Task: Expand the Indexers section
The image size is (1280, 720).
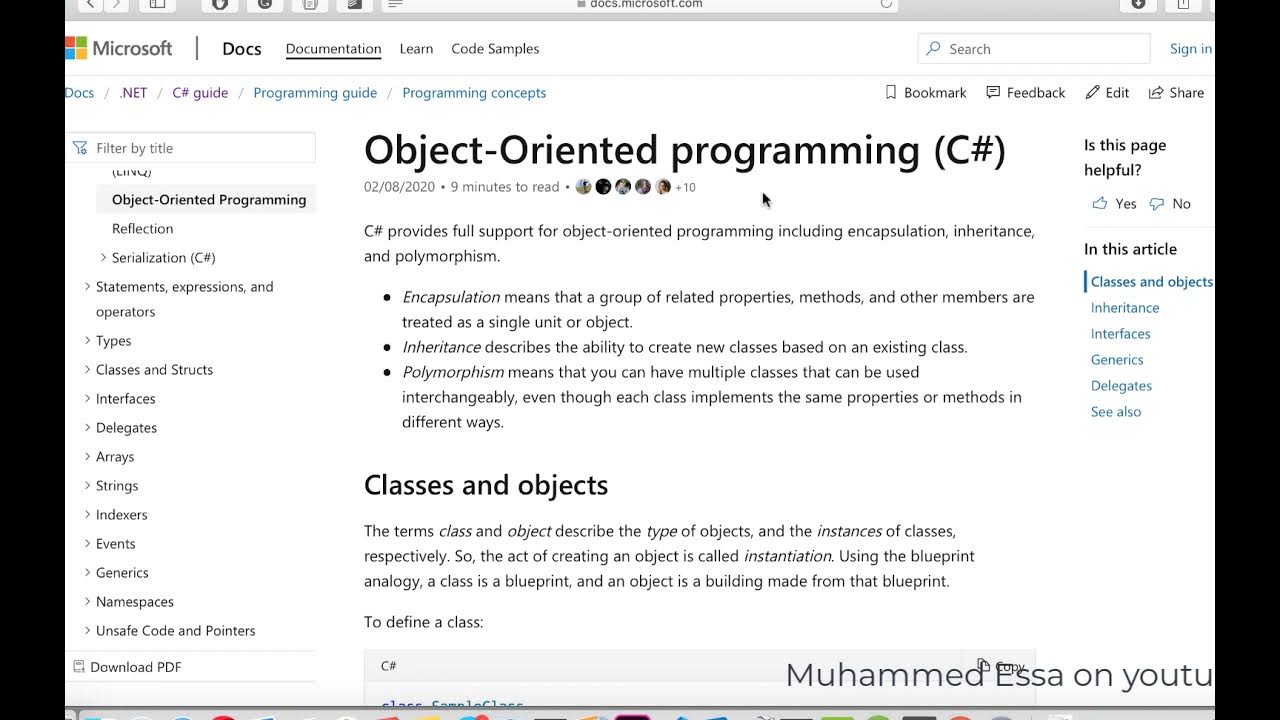Action: (x=87, y=515)
